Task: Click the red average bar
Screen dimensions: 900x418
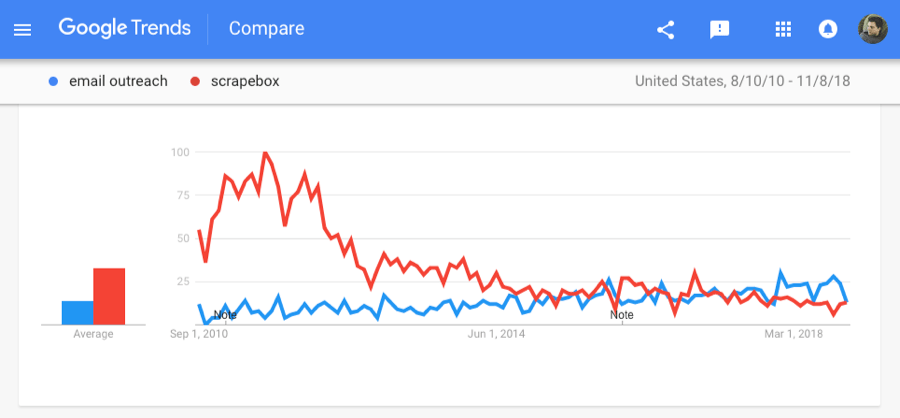Action: point(109,296)
